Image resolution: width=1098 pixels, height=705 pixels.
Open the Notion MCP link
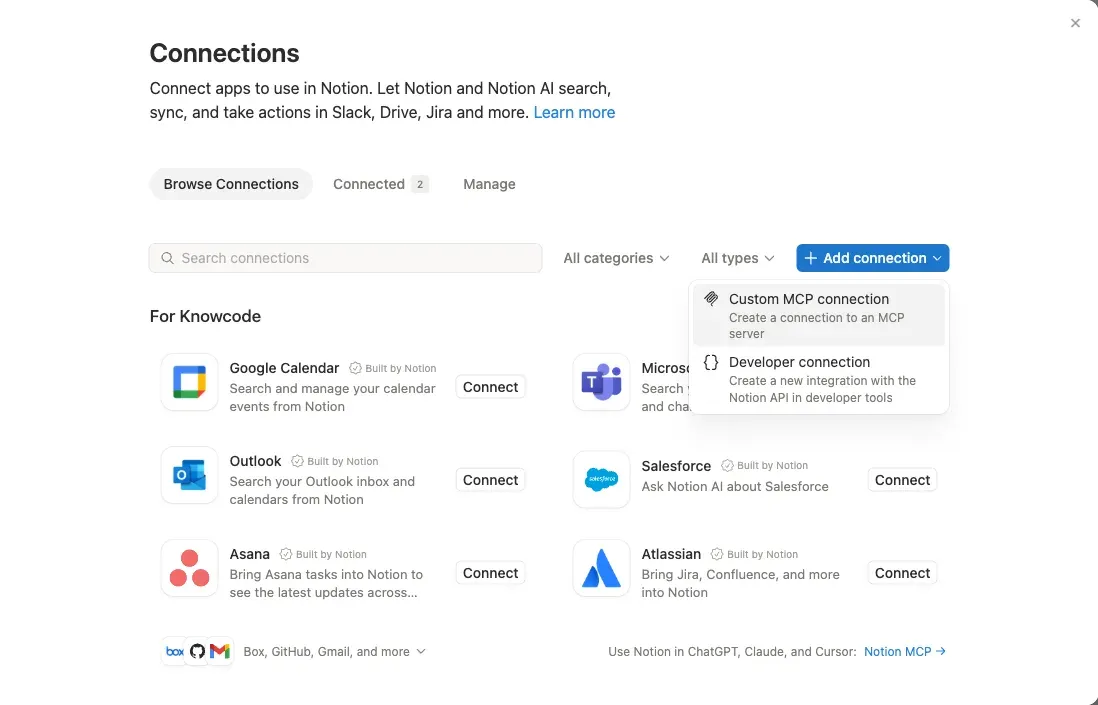pyautogui.click(x=905, y=652)
